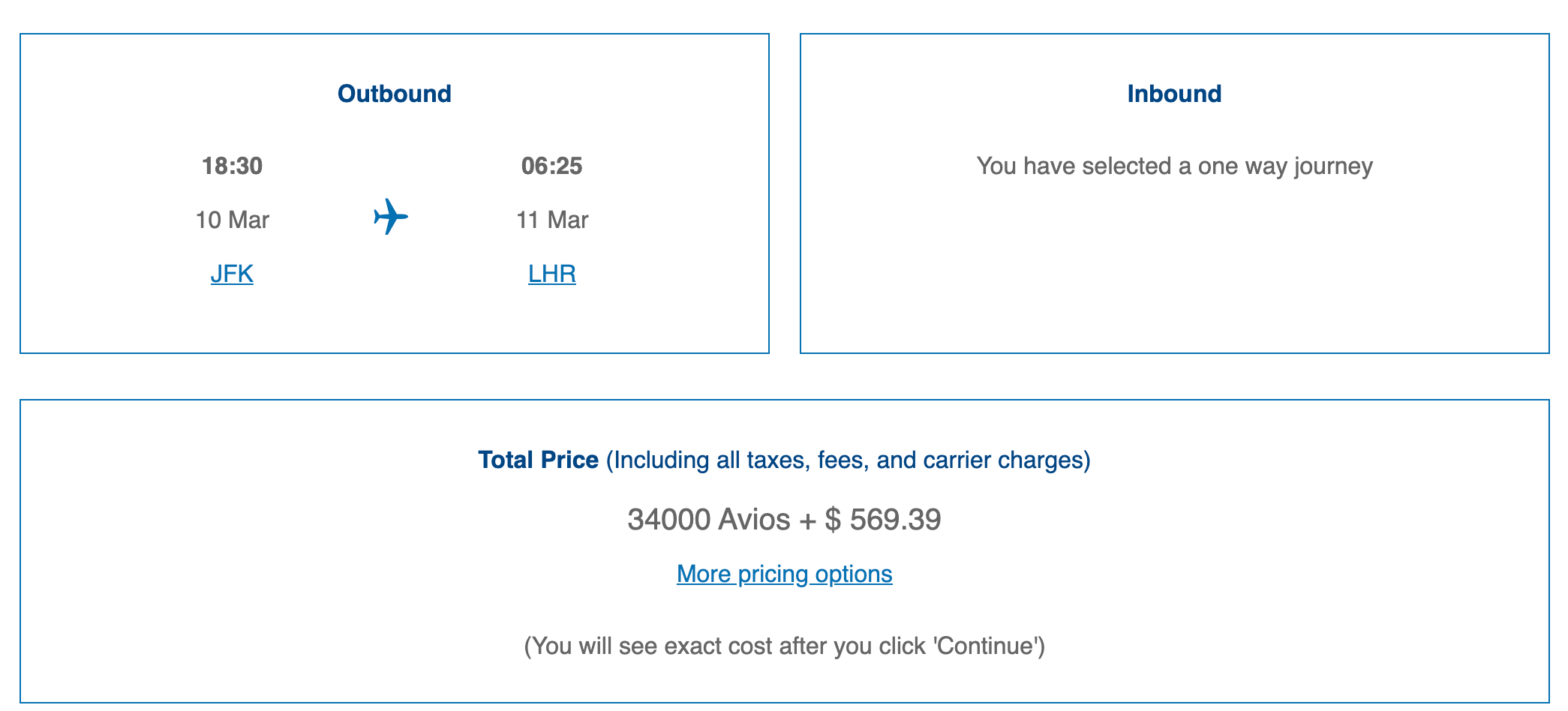Click the Outbound heading
The image size is (1568, 711).
click(394, 94)
